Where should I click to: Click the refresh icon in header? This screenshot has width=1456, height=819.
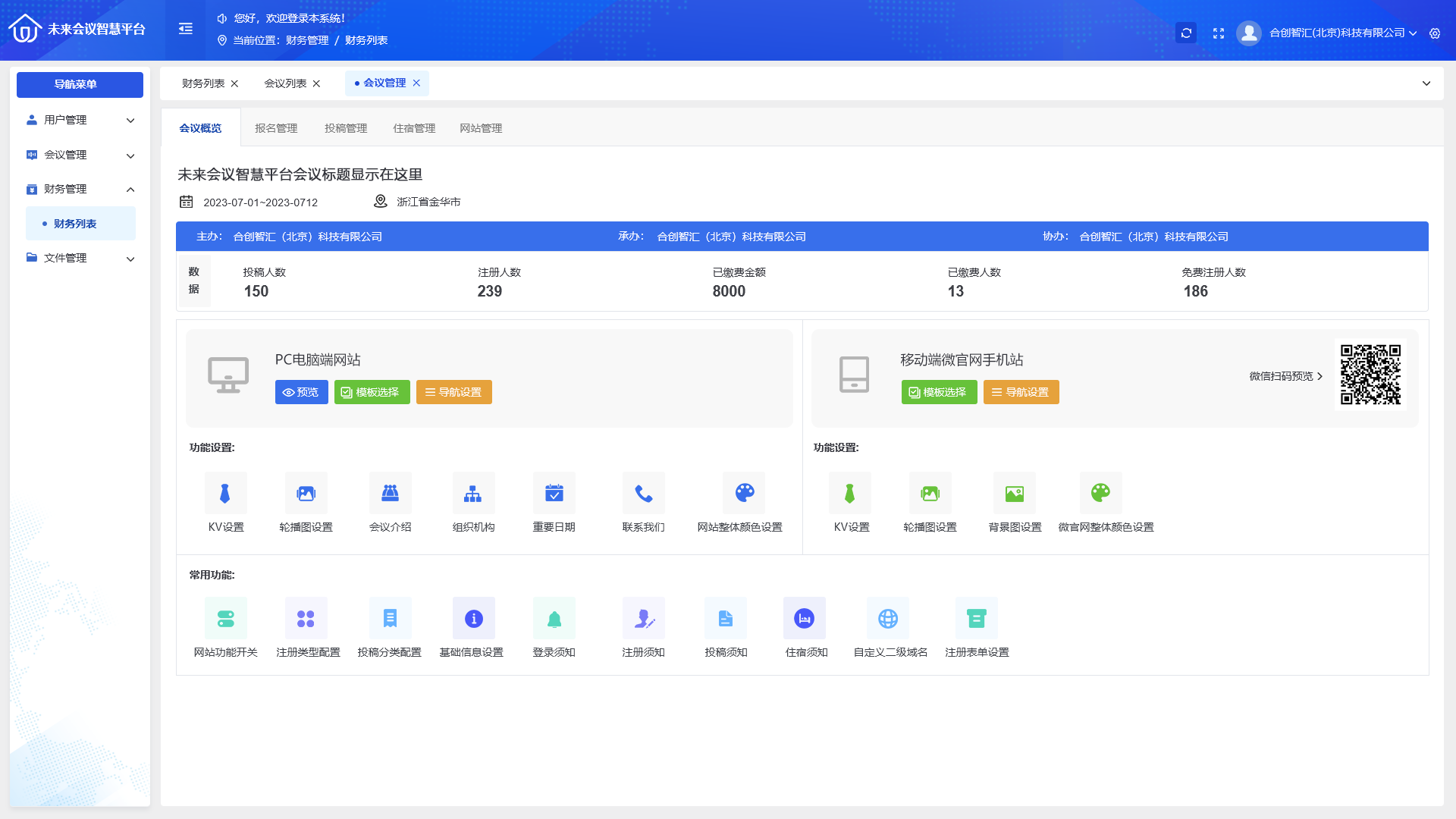(1186, 33)
